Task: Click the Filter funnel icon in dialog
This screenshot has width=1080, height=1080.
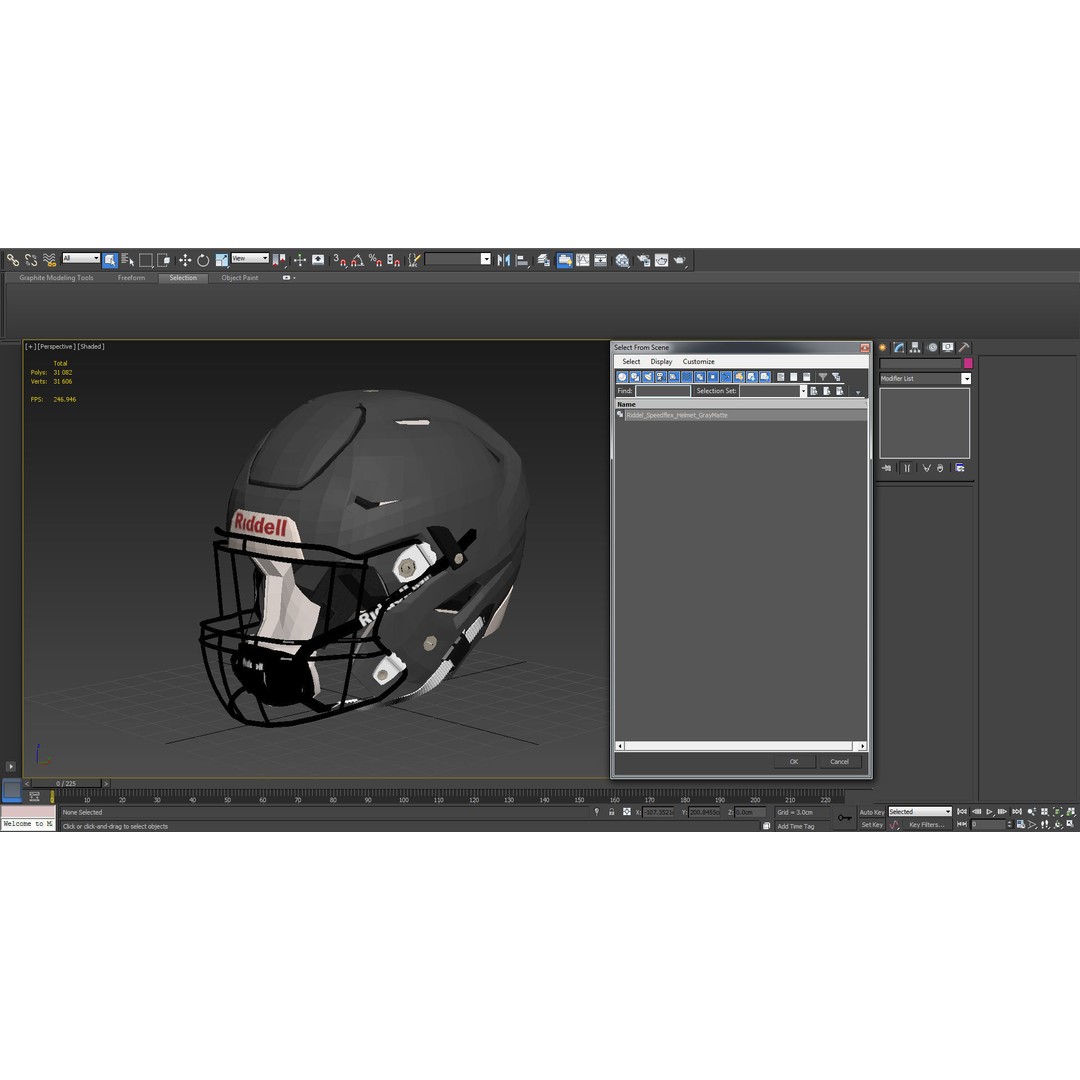Action: tap(822, 377)
